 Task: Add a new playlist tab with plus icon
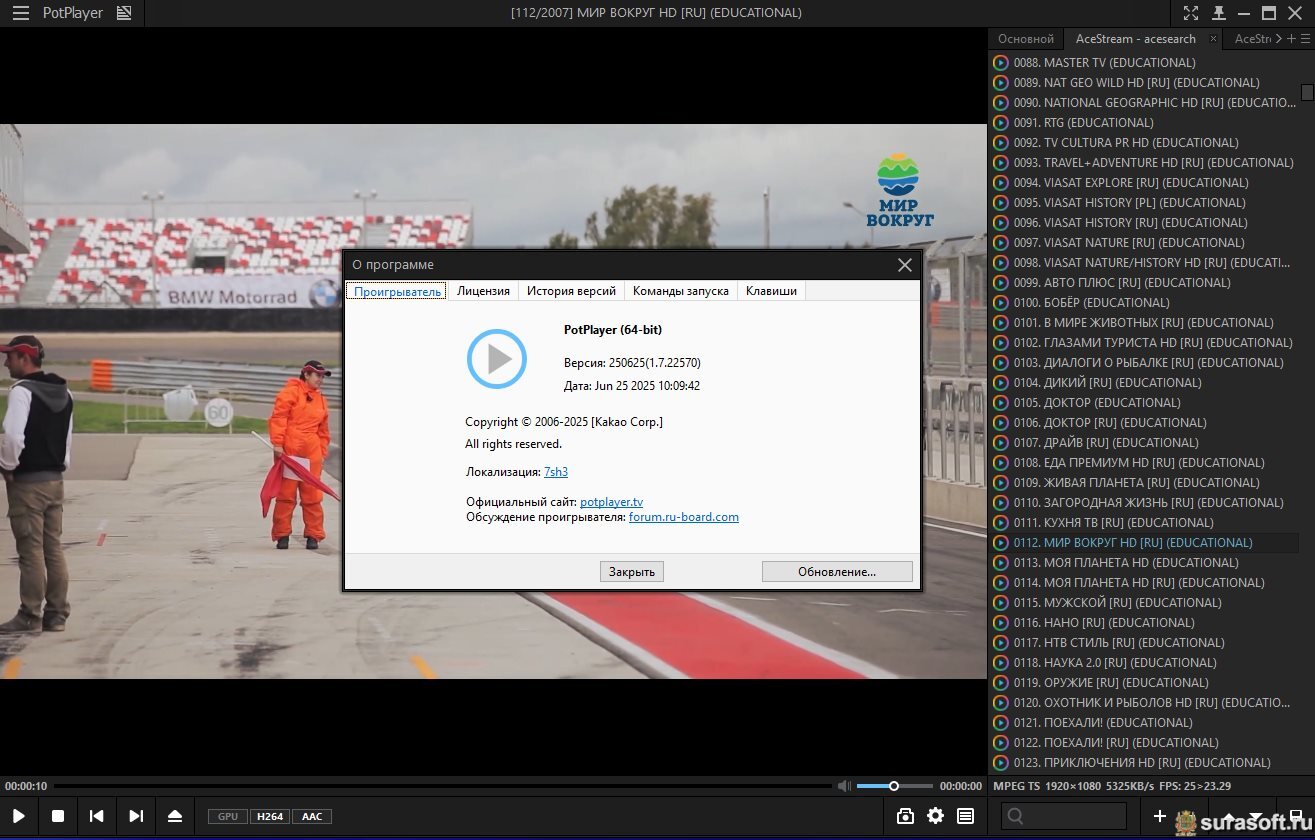[1291, 39]
